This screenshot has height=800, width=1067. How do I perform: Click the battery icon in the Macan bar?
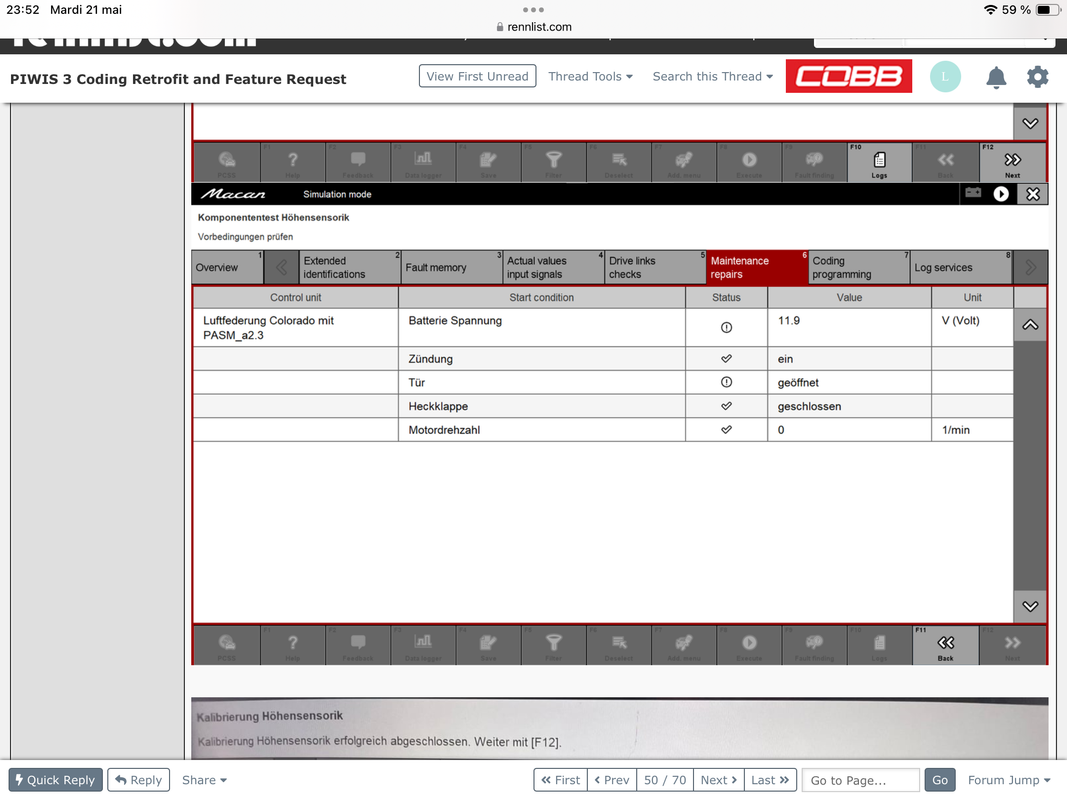pos(973,193)
